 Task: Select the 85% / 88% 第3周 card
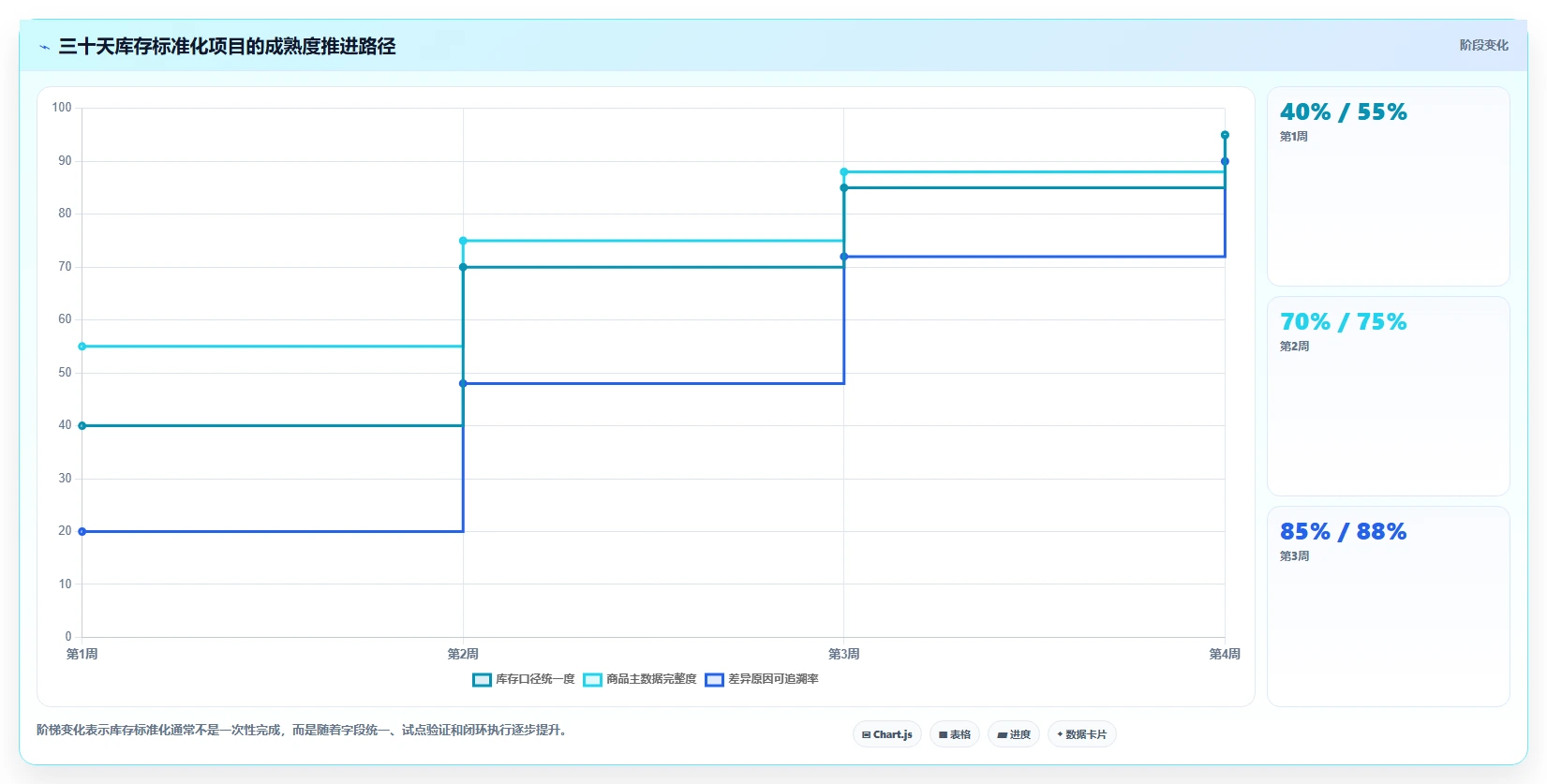point(1389,606)
